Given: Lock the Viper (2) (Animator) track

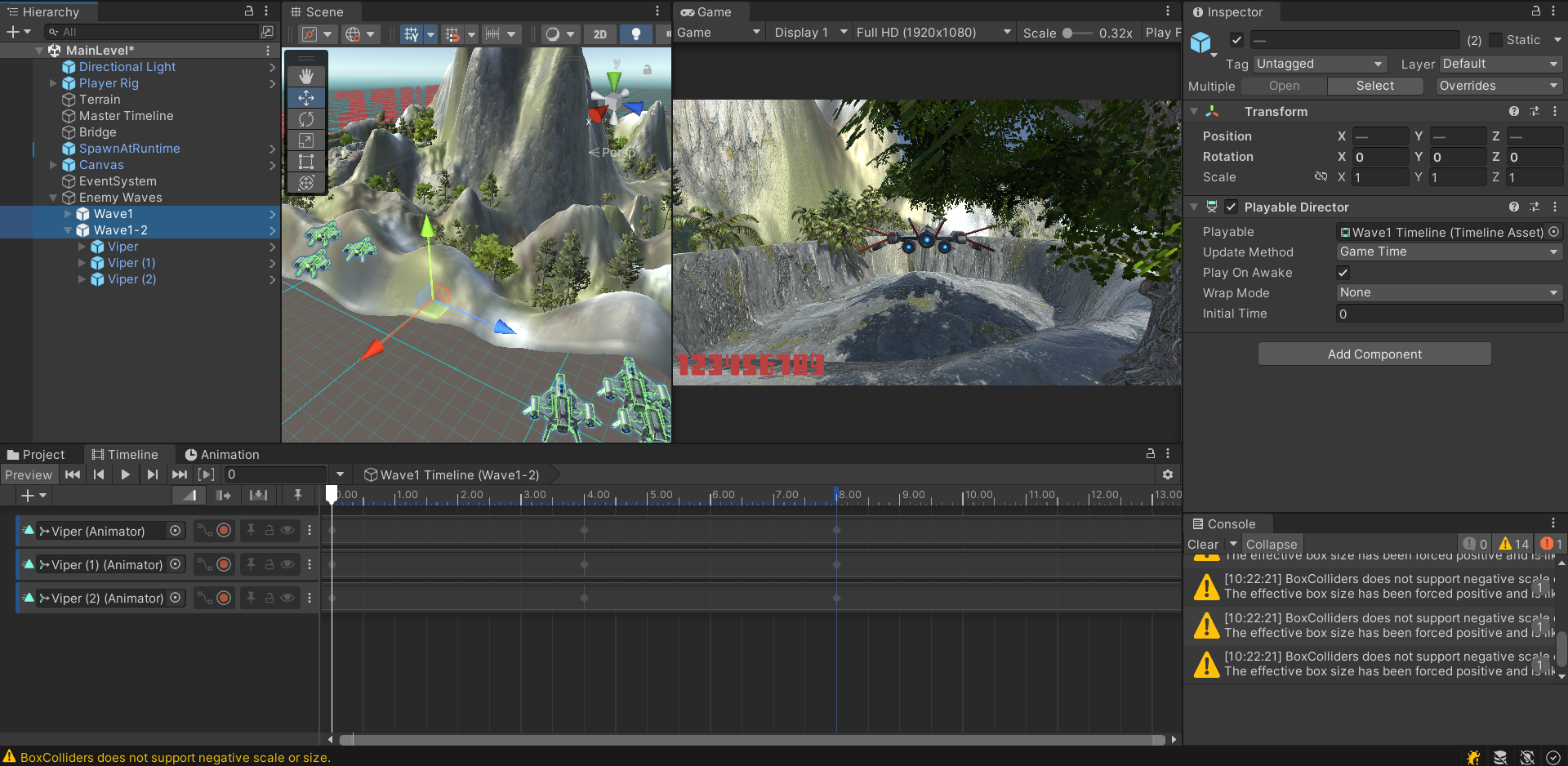Looking at the screenshot, I should click(x=269, y=598).
